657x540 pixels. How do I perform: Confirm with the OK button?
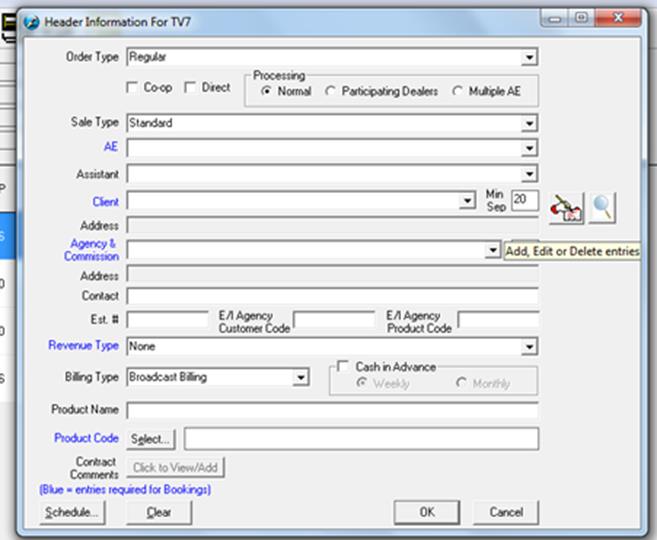(427, 512)
